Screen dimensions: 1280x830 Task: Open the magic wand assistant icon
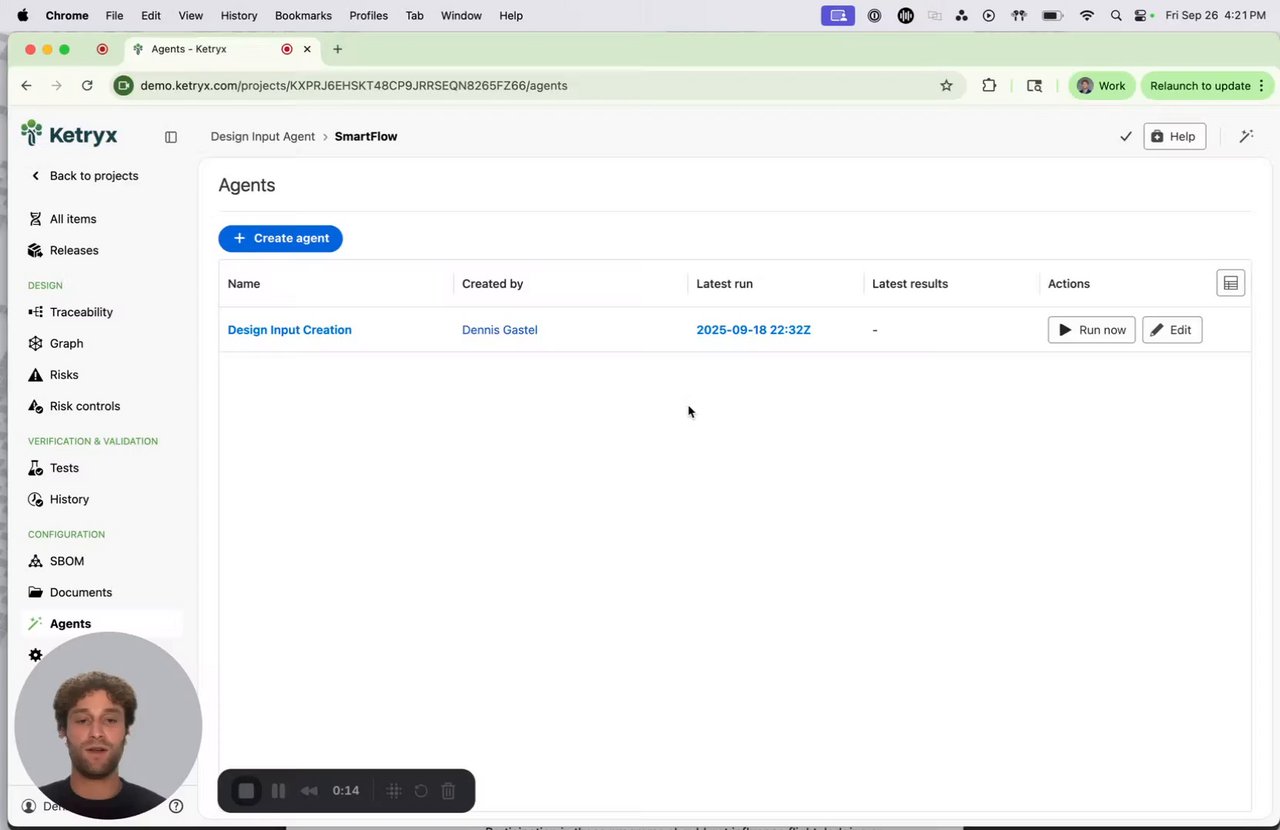1246,136
